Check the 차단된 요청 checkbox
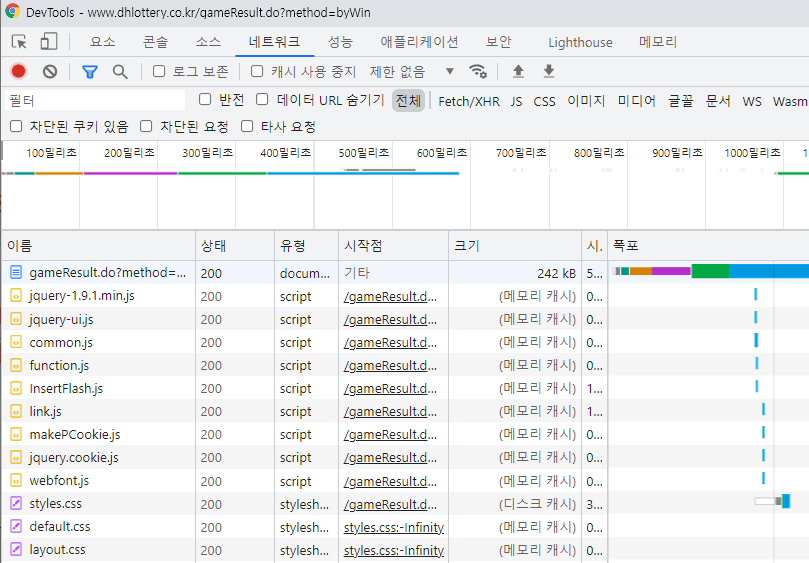 147,126
